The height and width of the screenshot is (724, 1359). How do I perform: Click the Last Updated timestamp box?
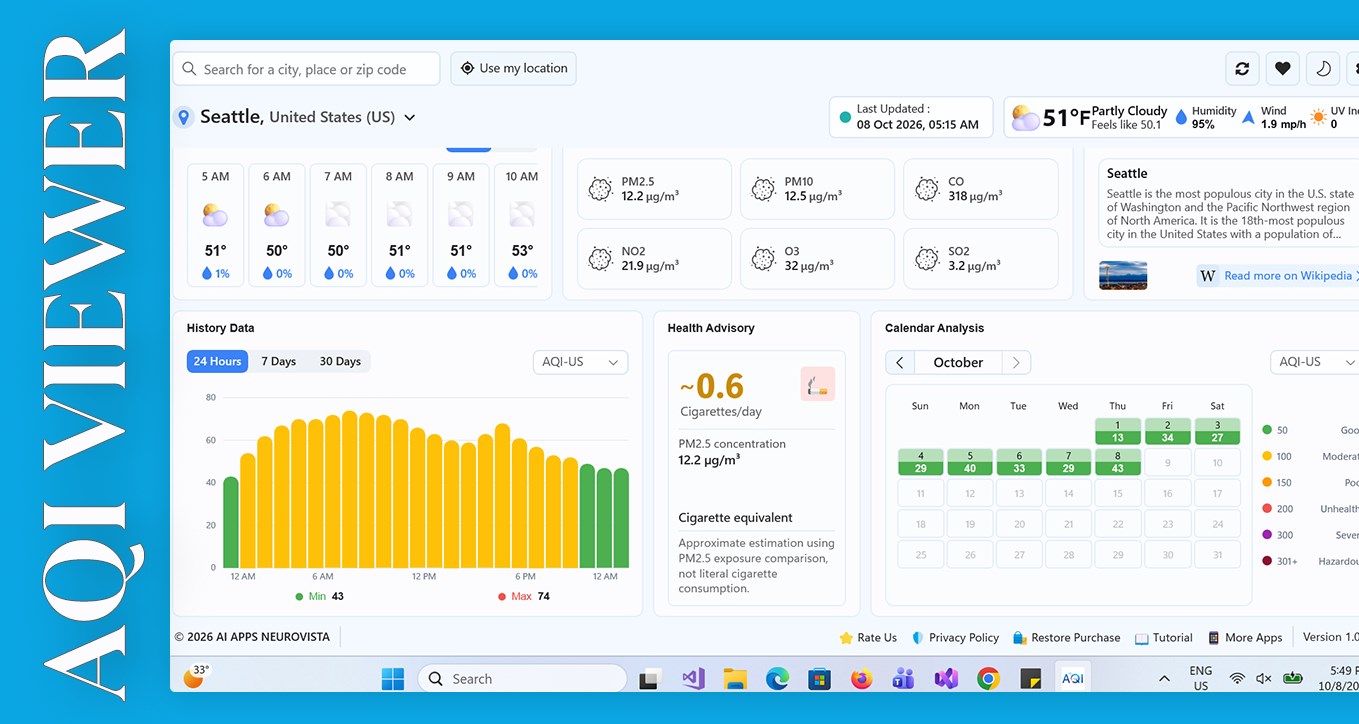(x=911, y=117)
